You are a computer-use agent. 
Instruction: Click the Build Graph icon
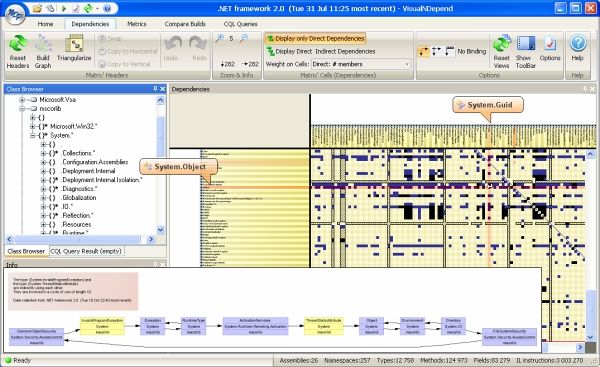pos(42,44)
